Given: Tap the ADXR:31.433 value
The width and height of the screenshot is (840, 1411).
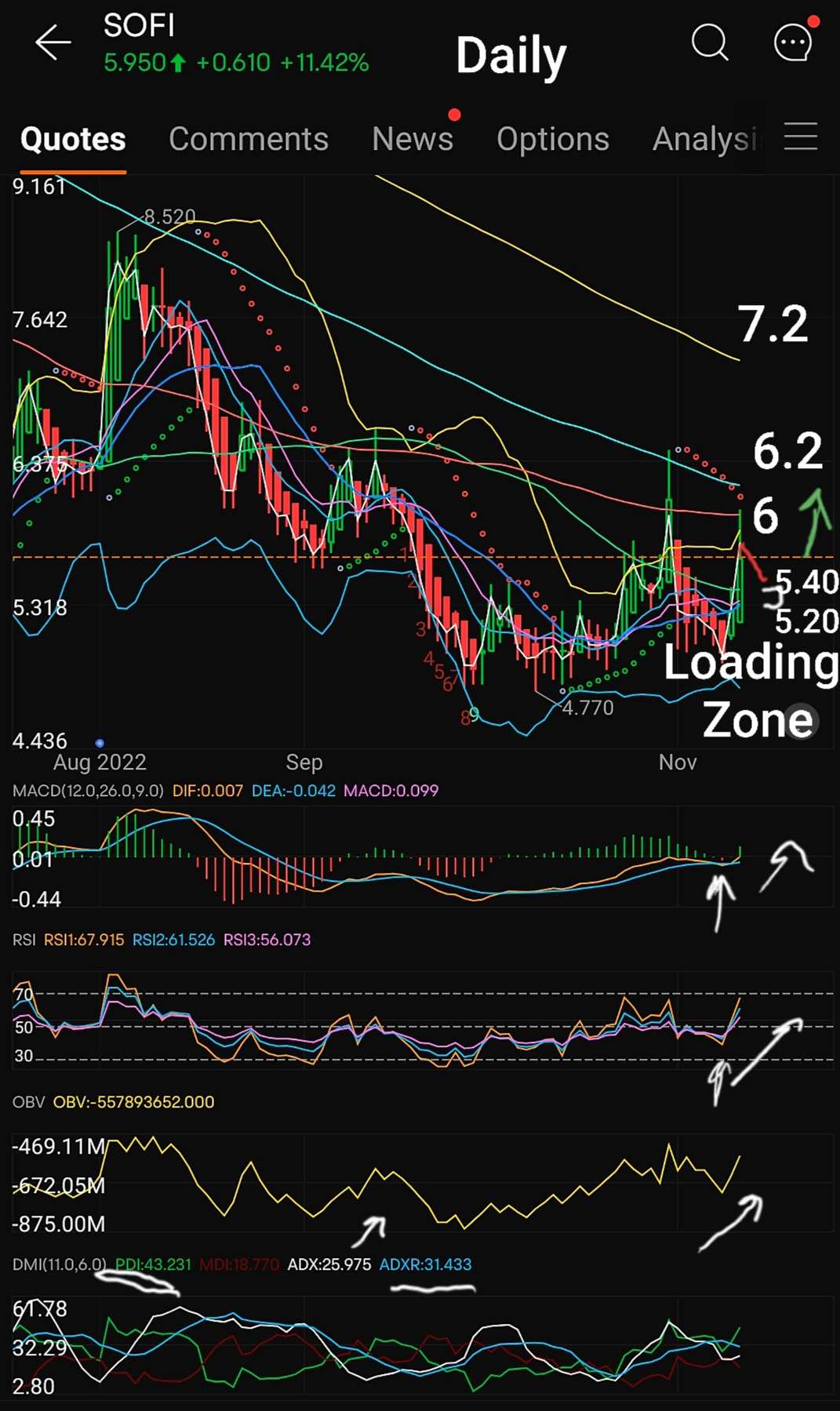Looking at the screenshot, I should [x=426, y=1264].
